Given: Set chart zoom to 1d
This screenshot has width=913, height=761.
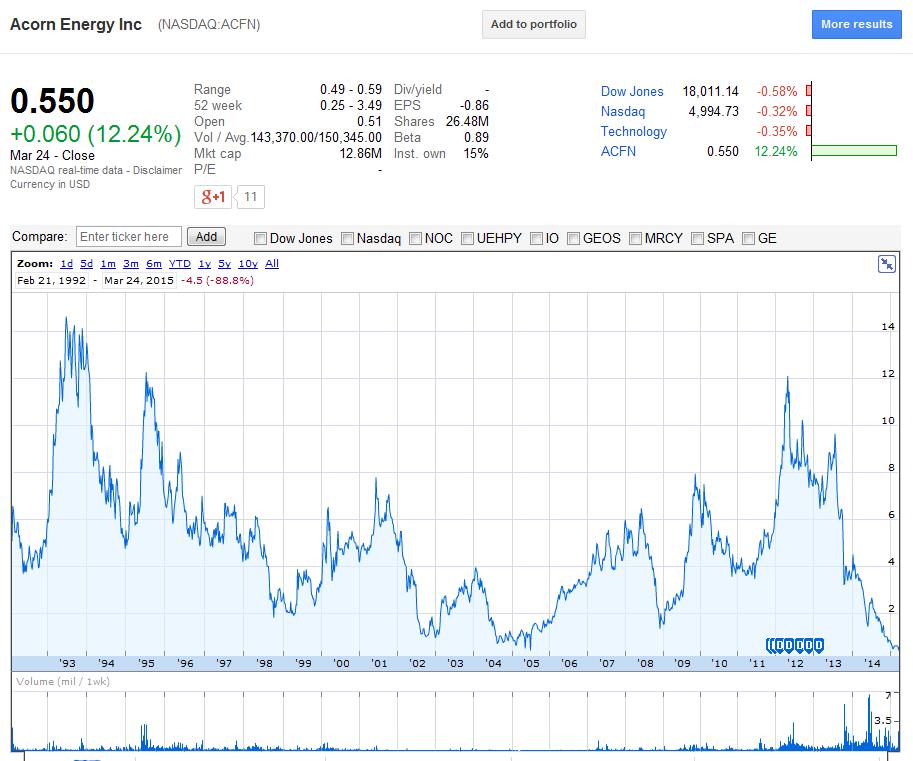Looking at the screenshot, I should click(66, 264).
